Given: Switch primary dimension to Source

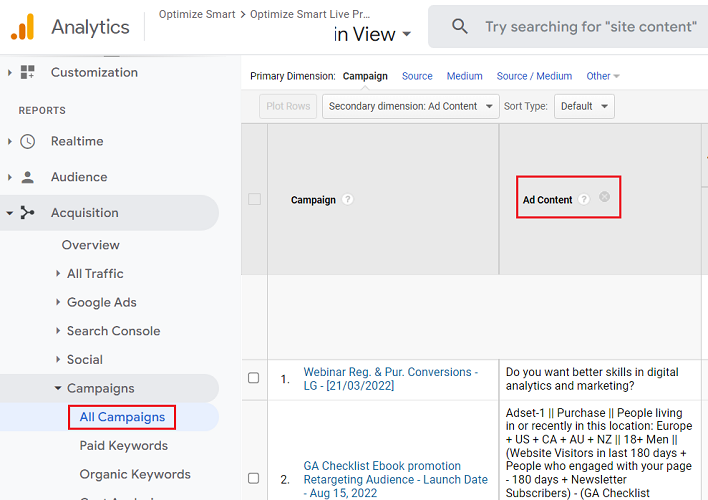Looking at the screenshot, I should [417, 76].
